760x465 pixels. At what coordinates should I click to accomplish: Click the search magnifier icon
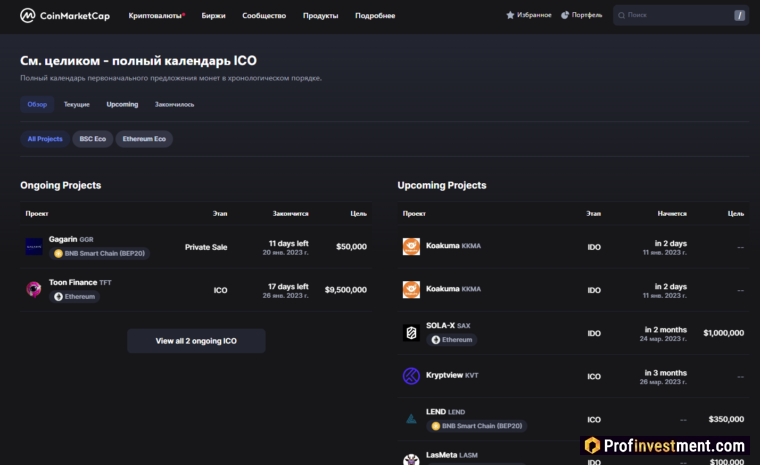(x=621, y=16)
